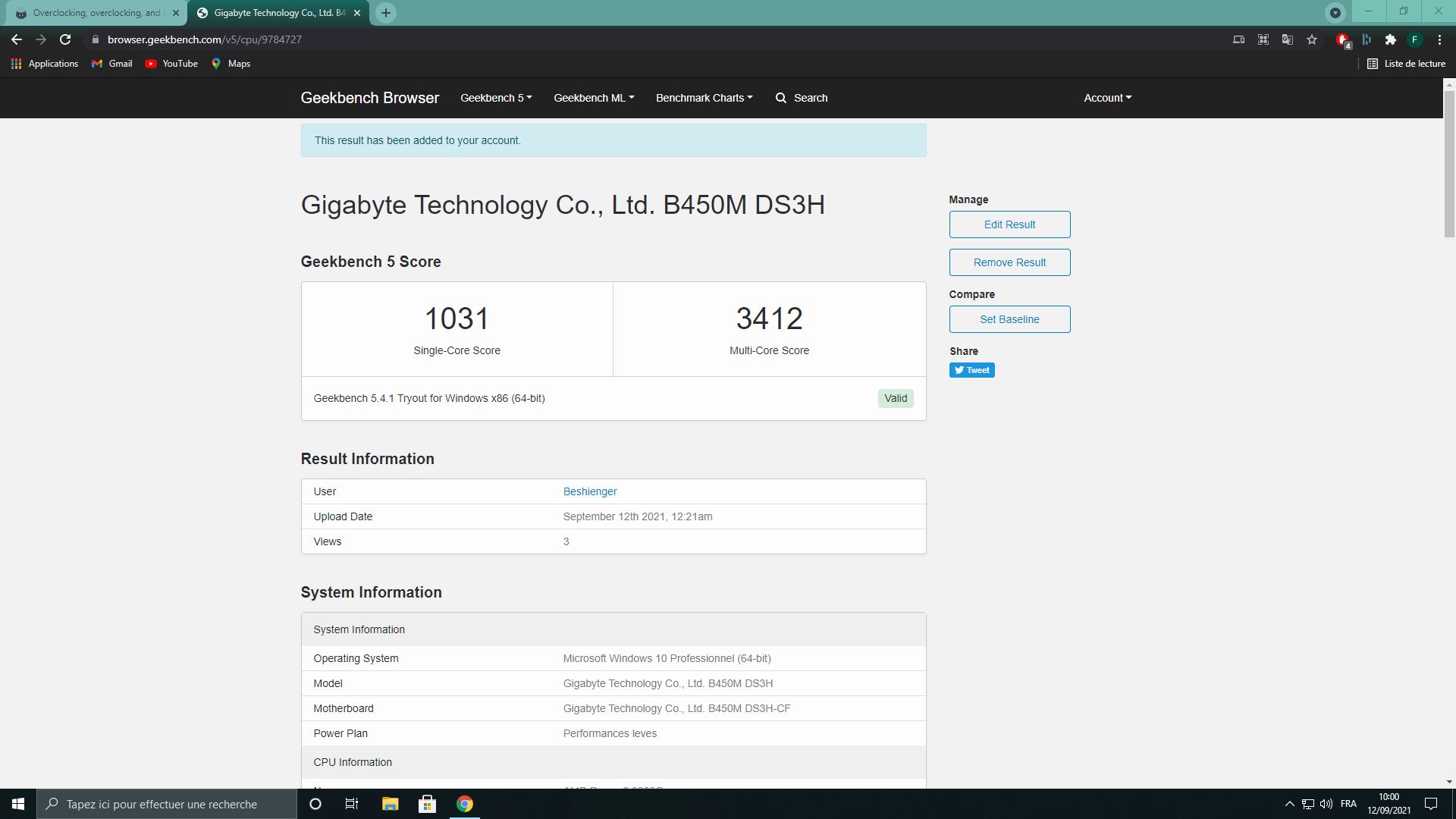Open the Maps bookmark
The width and height of the screenshot is (1456, 819).
pyautogui.click(x=231, y=64)
